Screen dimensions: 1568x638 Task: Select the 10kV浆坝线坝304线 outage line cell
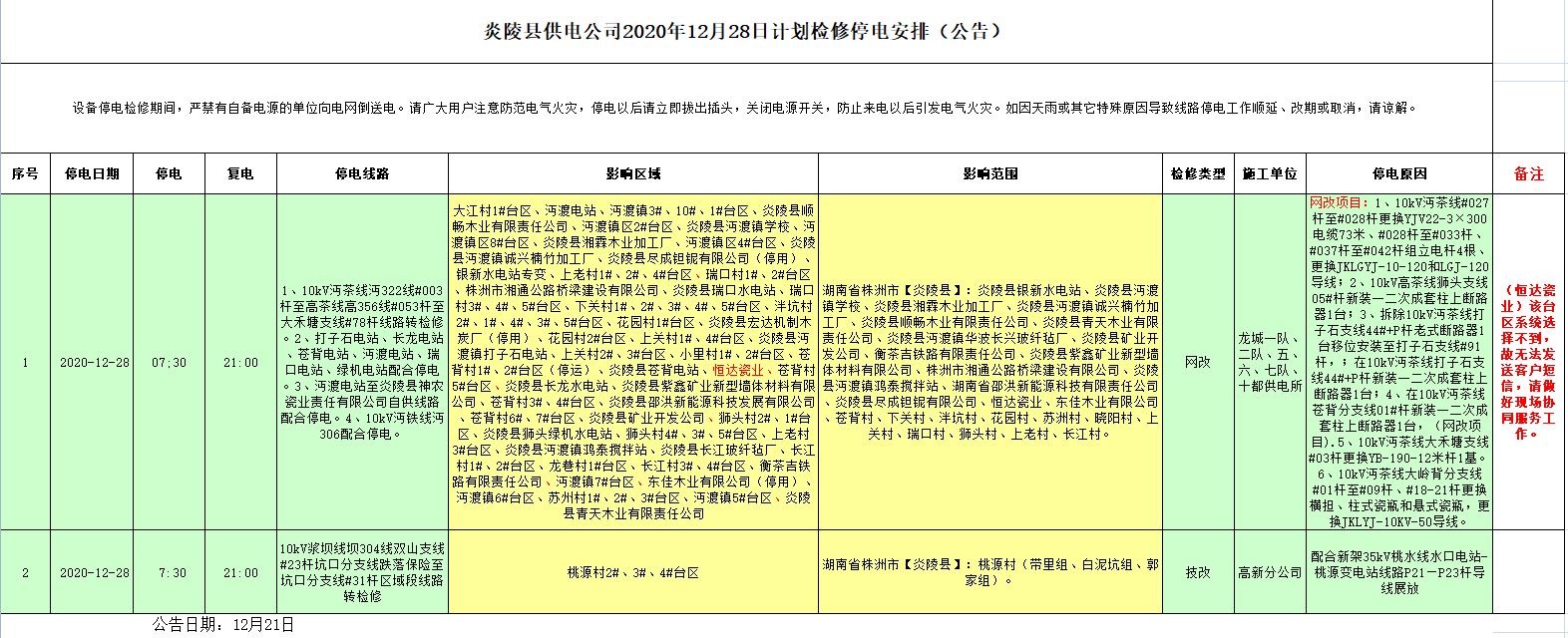362,572
